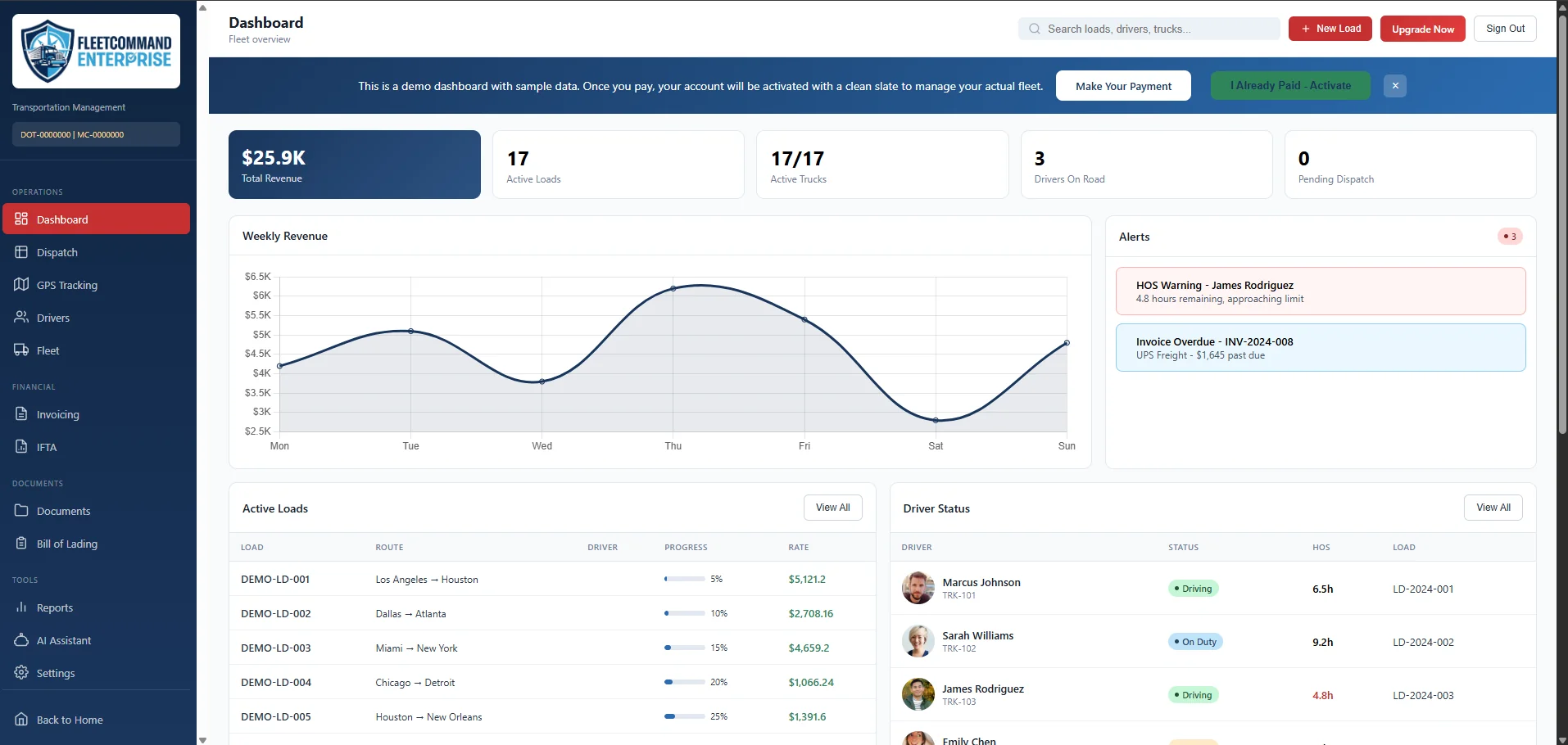Click View All in Driver Status
Screen dimensions: 1568x745
(x=1493, y=508)
